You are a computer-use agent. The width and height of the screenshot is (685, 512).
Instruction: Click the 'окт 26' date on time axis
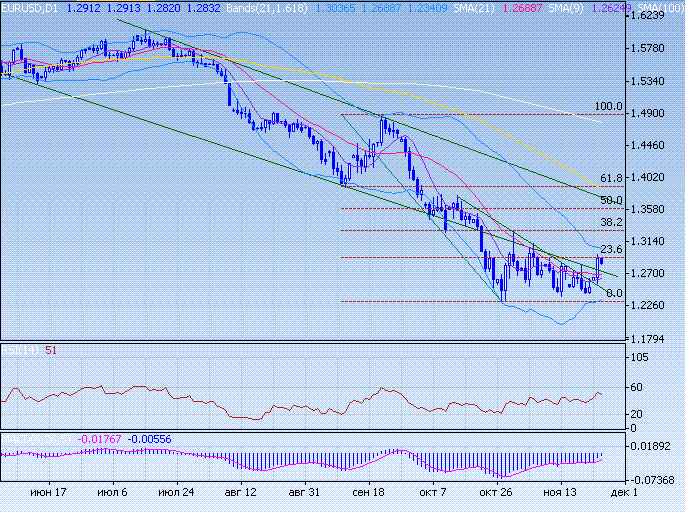pos(496,493)
